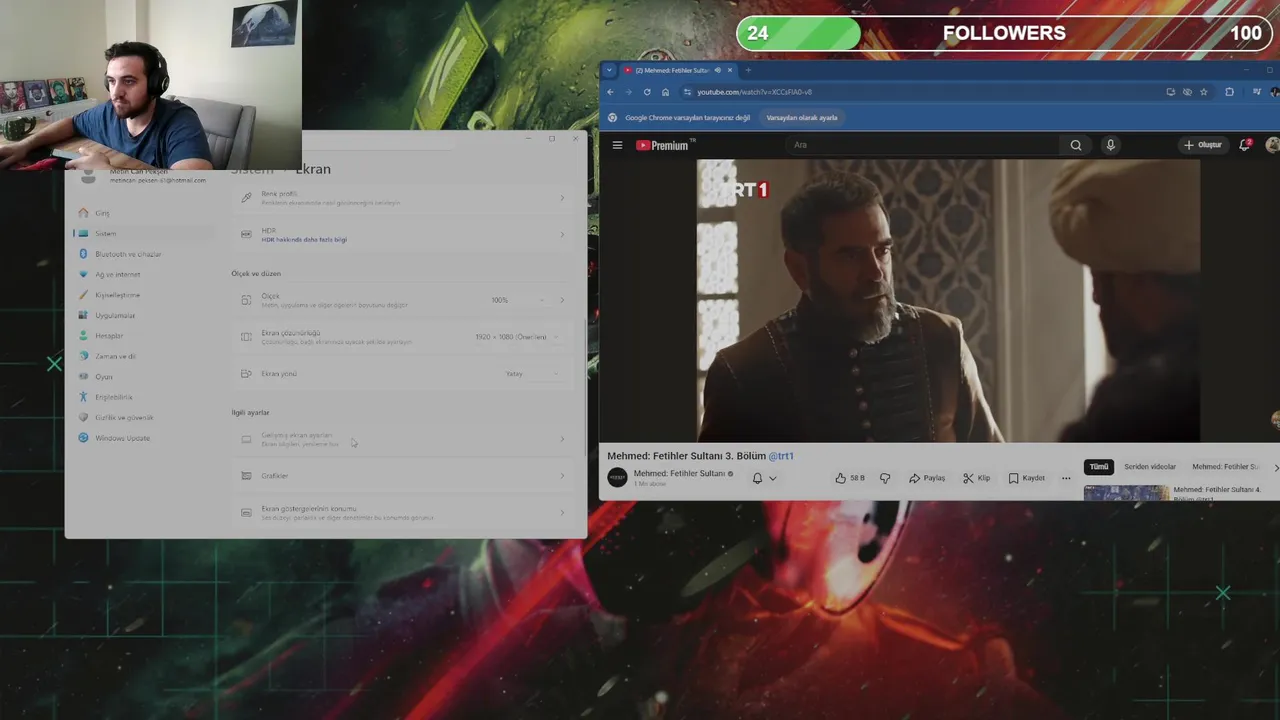Bookmark this page with the star icon
The image size is (1280, 720).
point(1204,92)
